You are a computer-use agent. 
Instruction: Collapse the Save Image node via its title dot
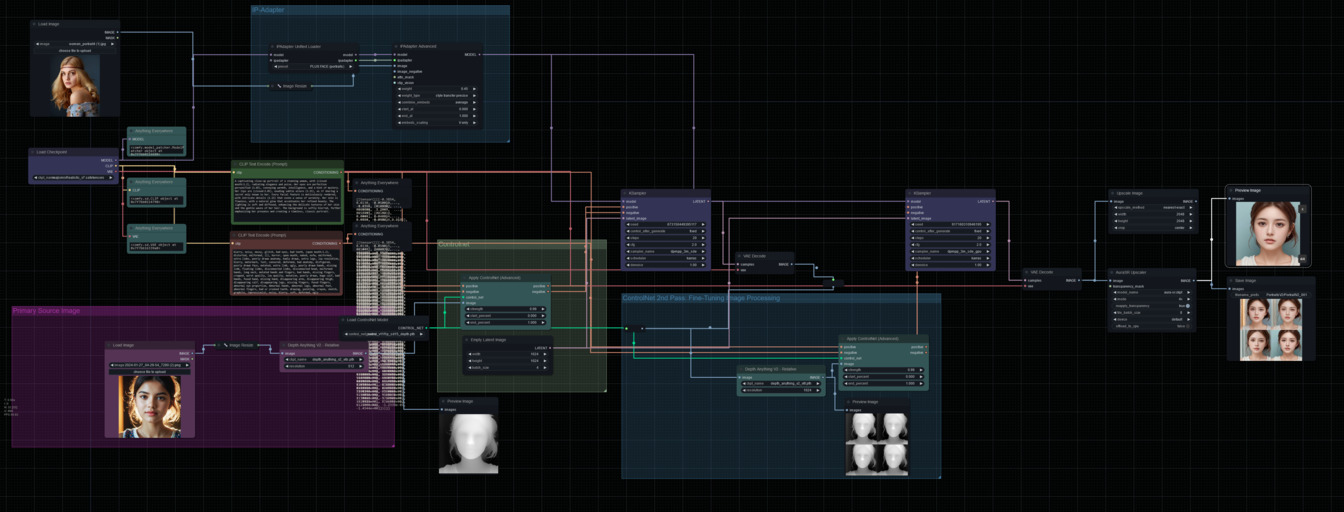tap(1231, 281)
